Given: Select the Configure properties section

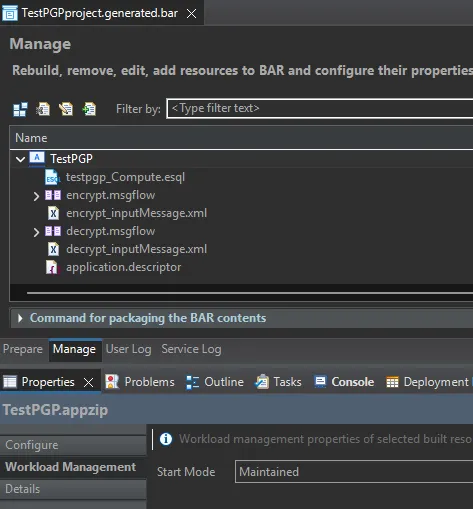Looking at the screenshot, I should (x=73, y=445).
